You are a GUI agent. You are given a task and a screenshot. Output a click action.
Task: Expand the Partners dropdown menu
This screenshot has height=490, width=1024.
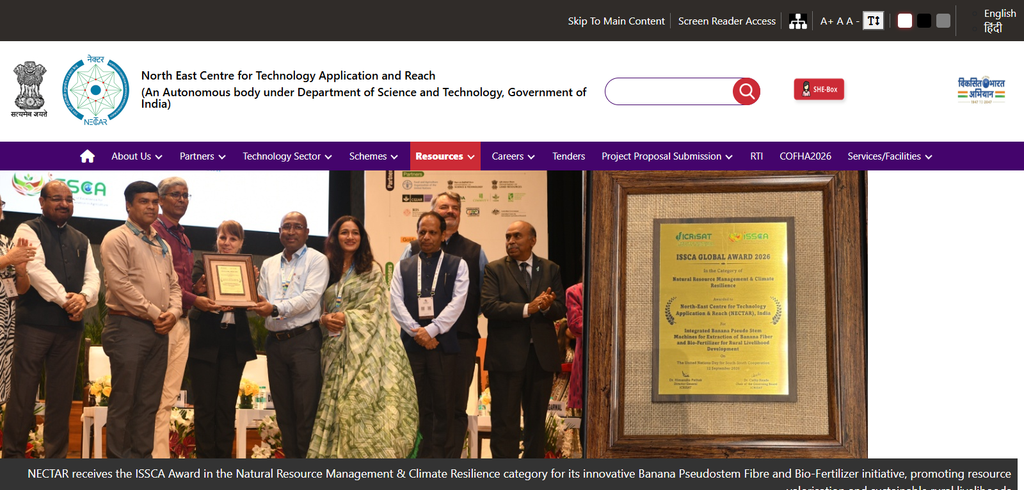(x=202, y=156)
